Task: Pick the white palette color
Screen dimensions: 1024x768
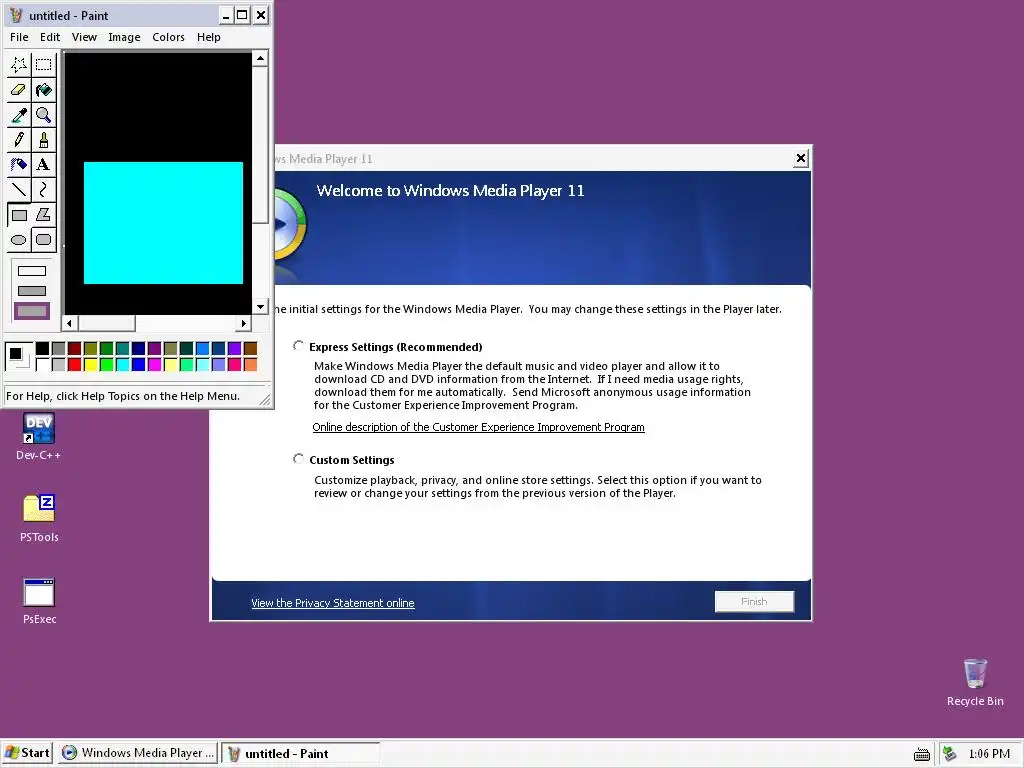Action: pyautogui.click(x=42, y=364)
